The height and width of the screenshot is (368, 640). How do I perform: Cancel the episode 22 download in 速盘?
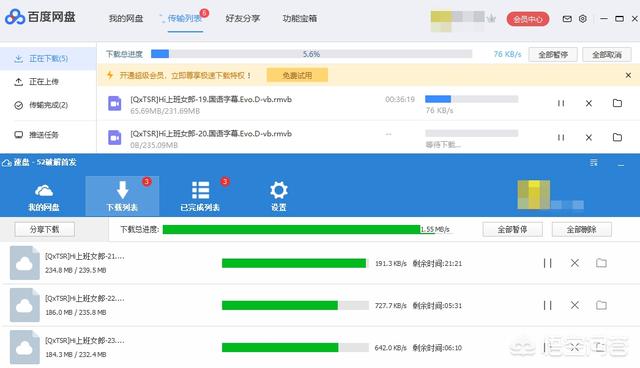pyautogui.click(x=575, y=305)
